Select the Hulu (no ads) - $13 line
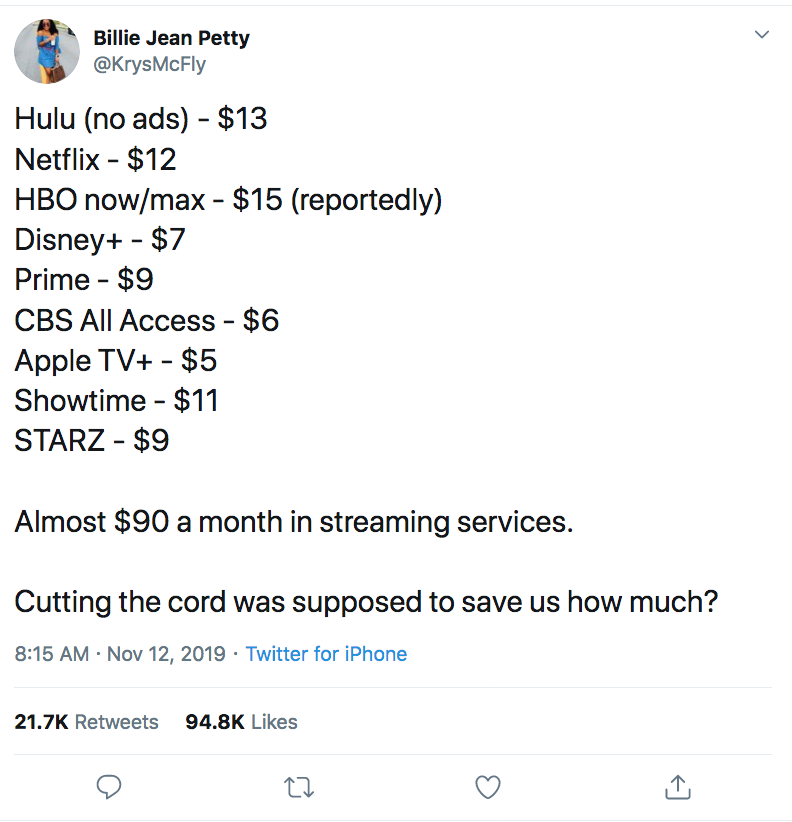 point(140,119)
